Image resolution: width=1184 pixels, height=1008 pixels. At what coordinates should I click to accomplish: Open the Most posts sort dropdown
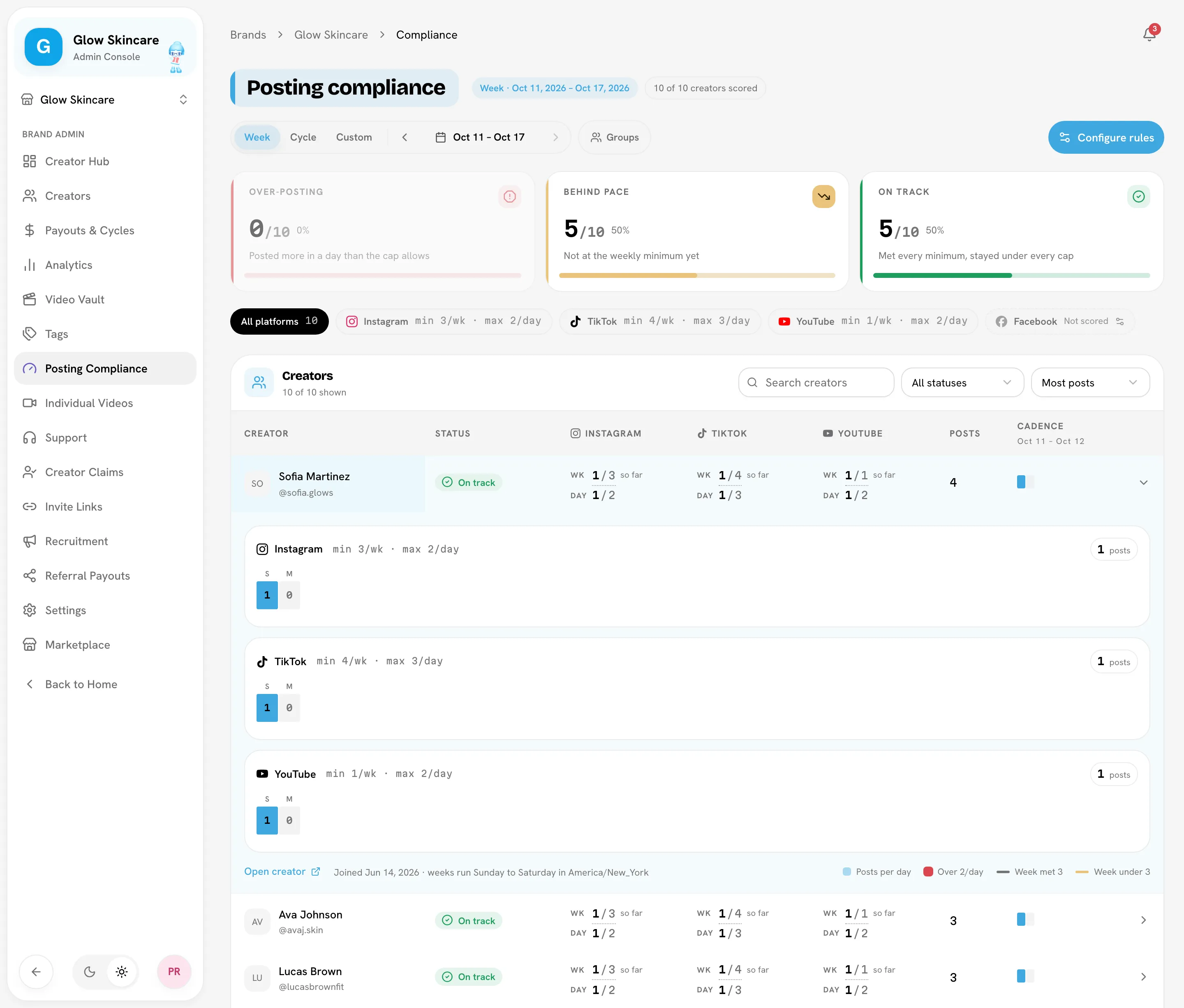[1090, 382]
